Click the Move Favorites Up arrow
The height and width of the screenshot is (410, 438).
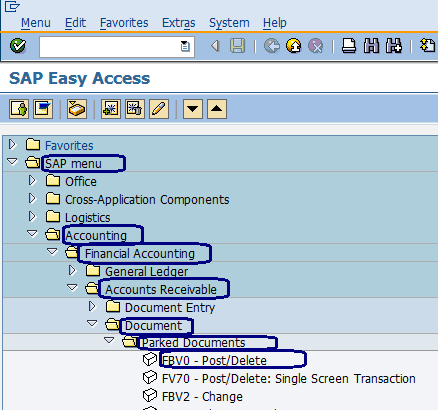(x=217, y=109)
